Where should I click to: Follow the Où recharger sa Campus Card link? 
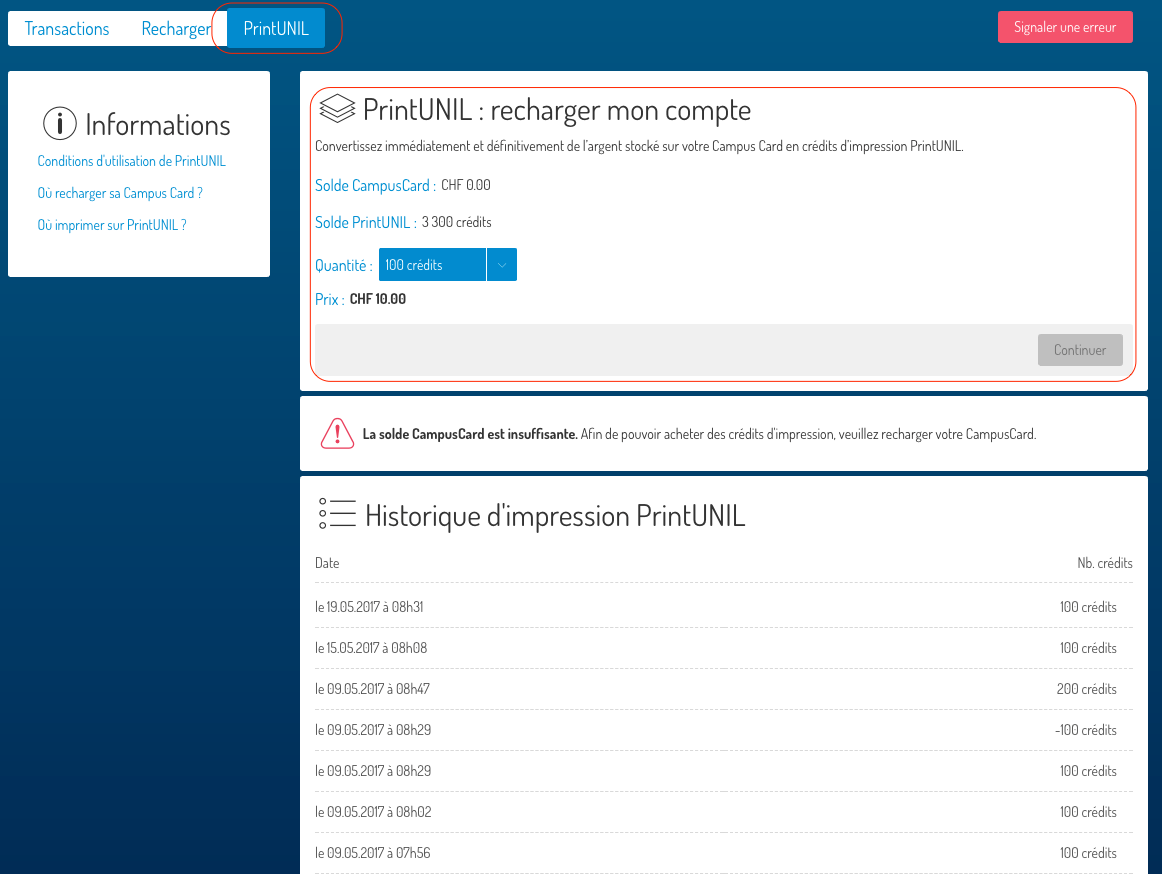pyautogui.click(x=120, y=193)
